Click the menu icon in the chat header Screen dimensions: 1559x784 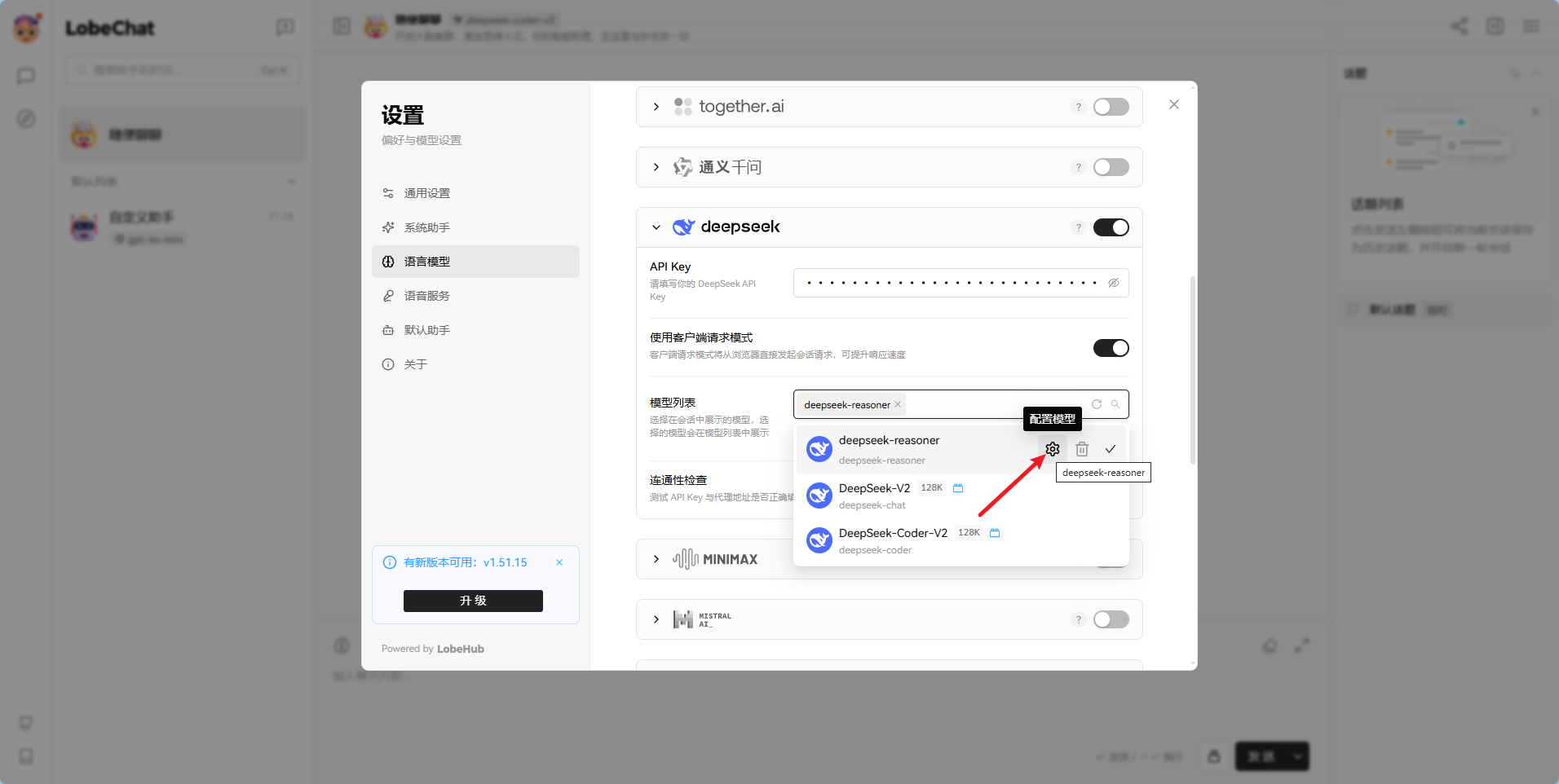pyautogui.click(x=1531, y=26)
